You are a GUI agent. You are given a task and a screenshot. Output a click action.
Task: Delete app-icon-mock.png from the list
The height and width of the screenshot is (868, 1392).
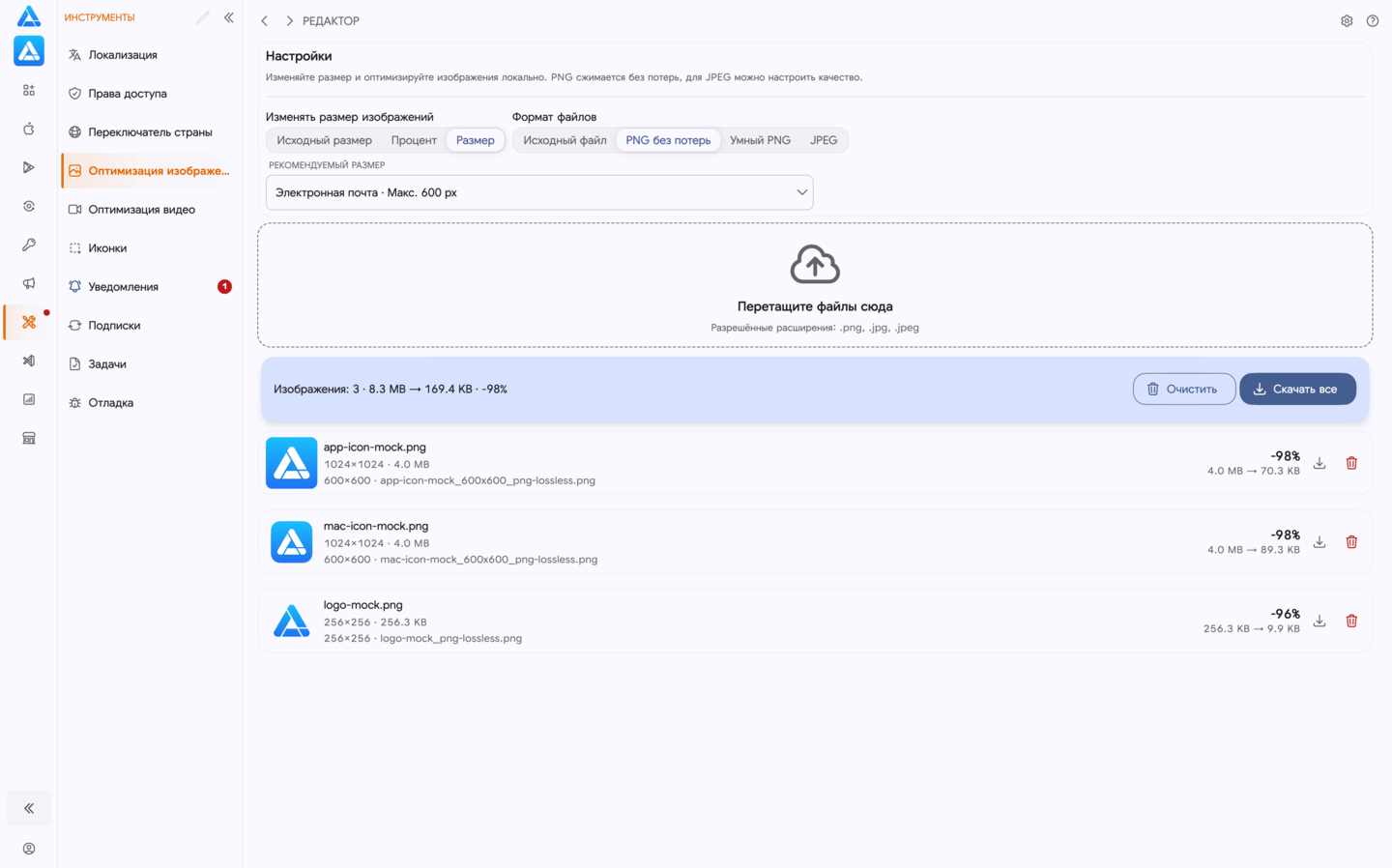(x=1351, y=463)
